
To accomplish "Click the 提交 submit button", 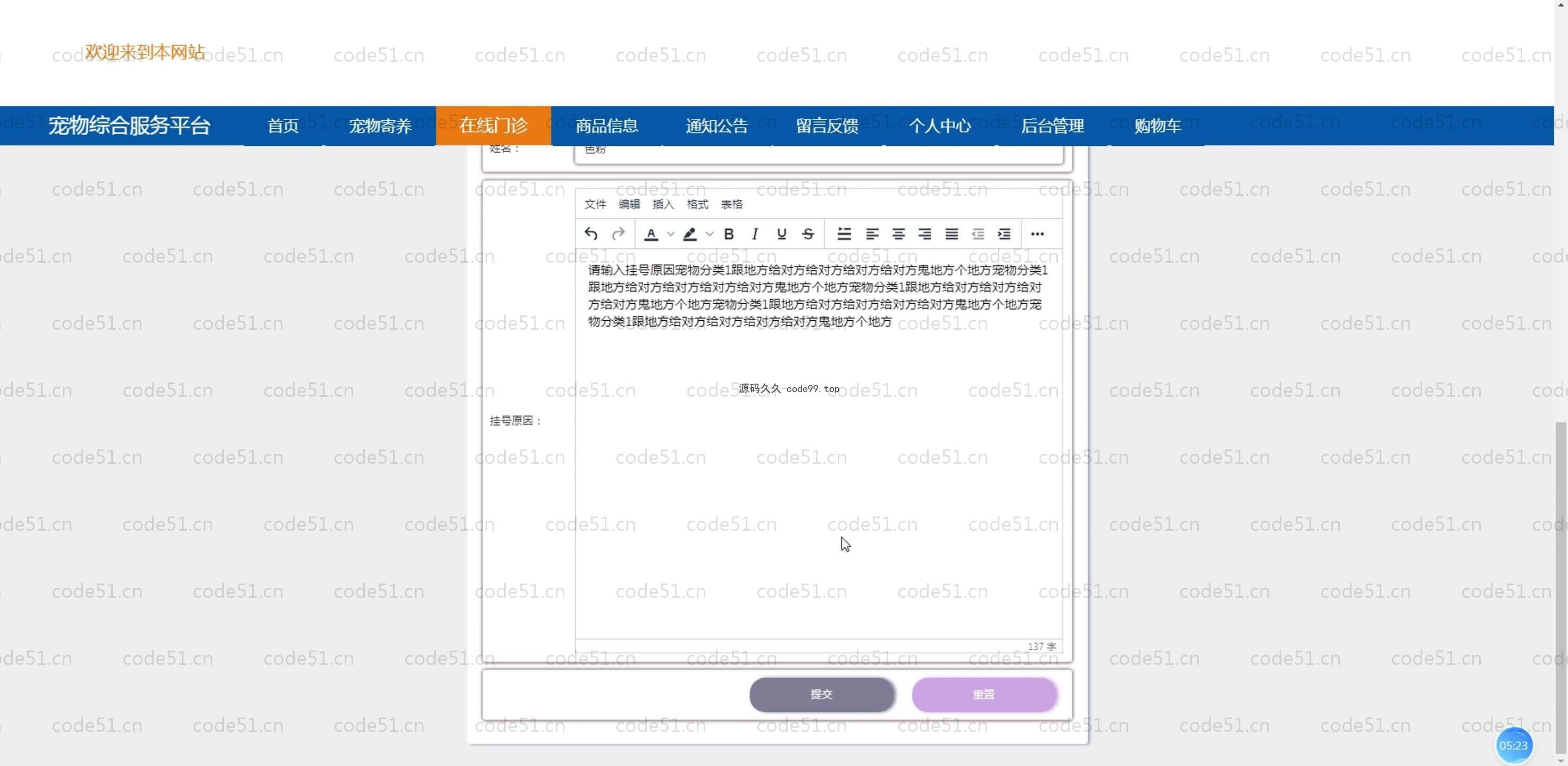I will 822,694.
